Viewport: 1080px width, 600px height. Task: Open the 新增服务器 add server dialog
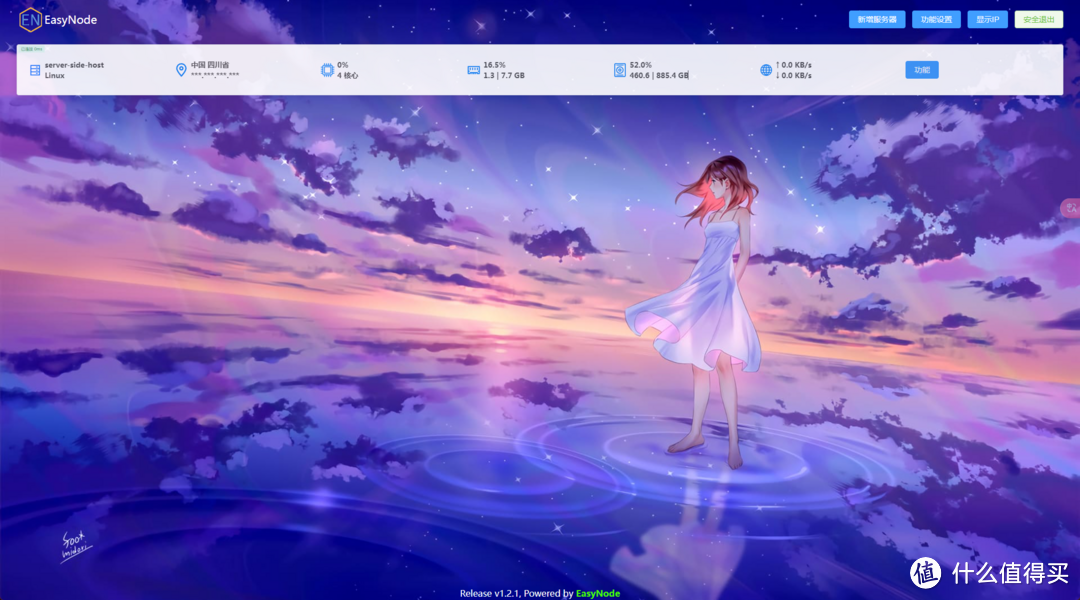coord(876,19)
